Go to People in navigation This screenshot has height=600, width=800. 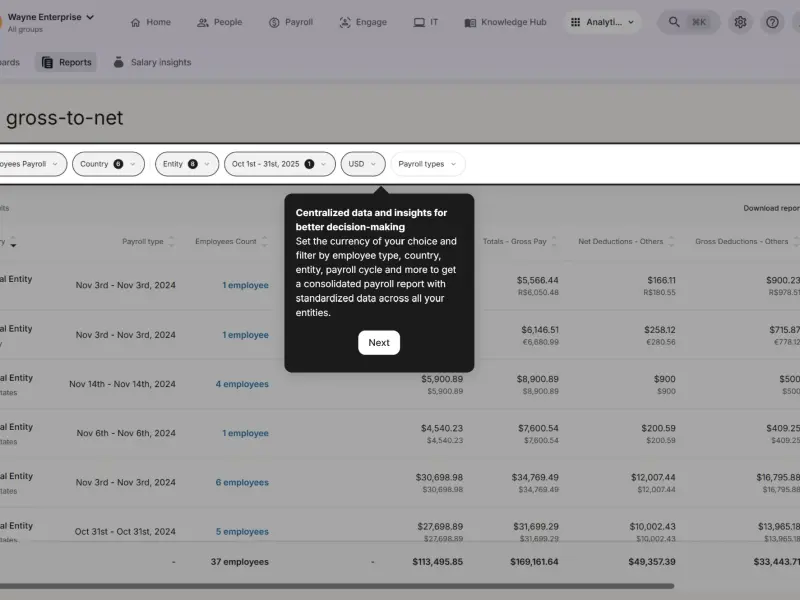click(219, 22)
